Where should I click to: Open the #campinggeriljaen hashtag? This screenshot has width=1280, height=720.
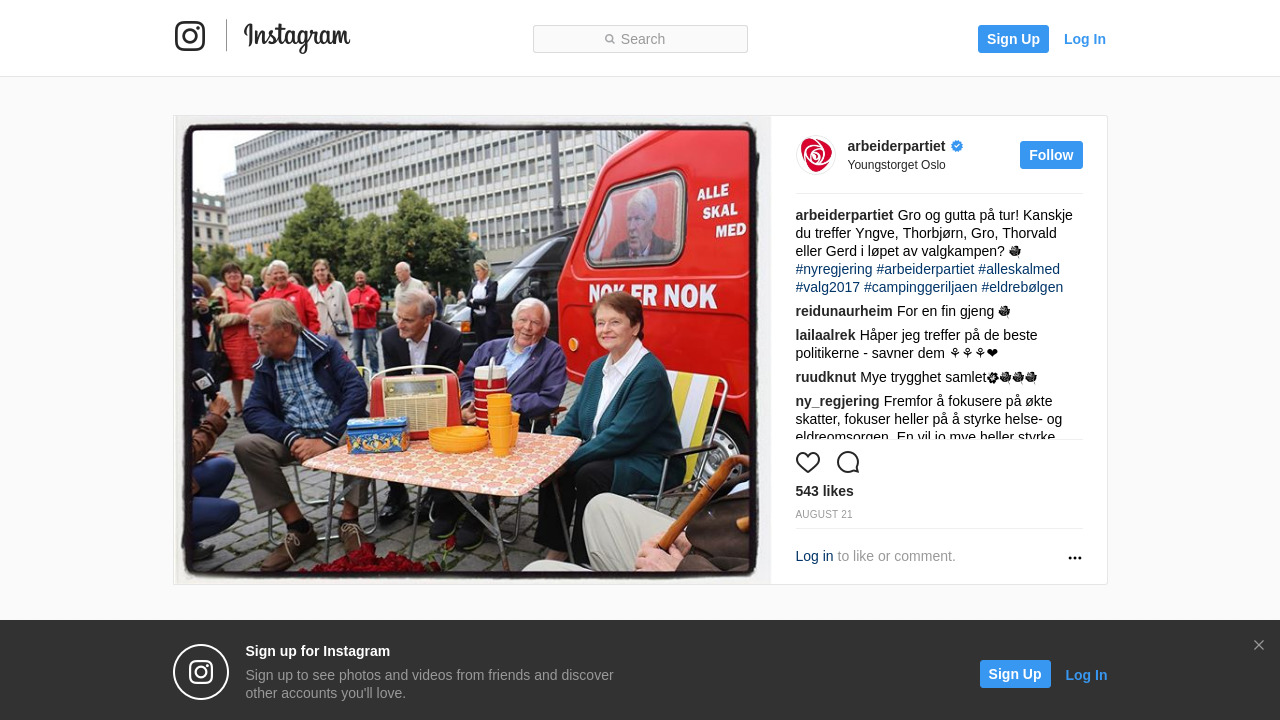click(x=920, y=287)
